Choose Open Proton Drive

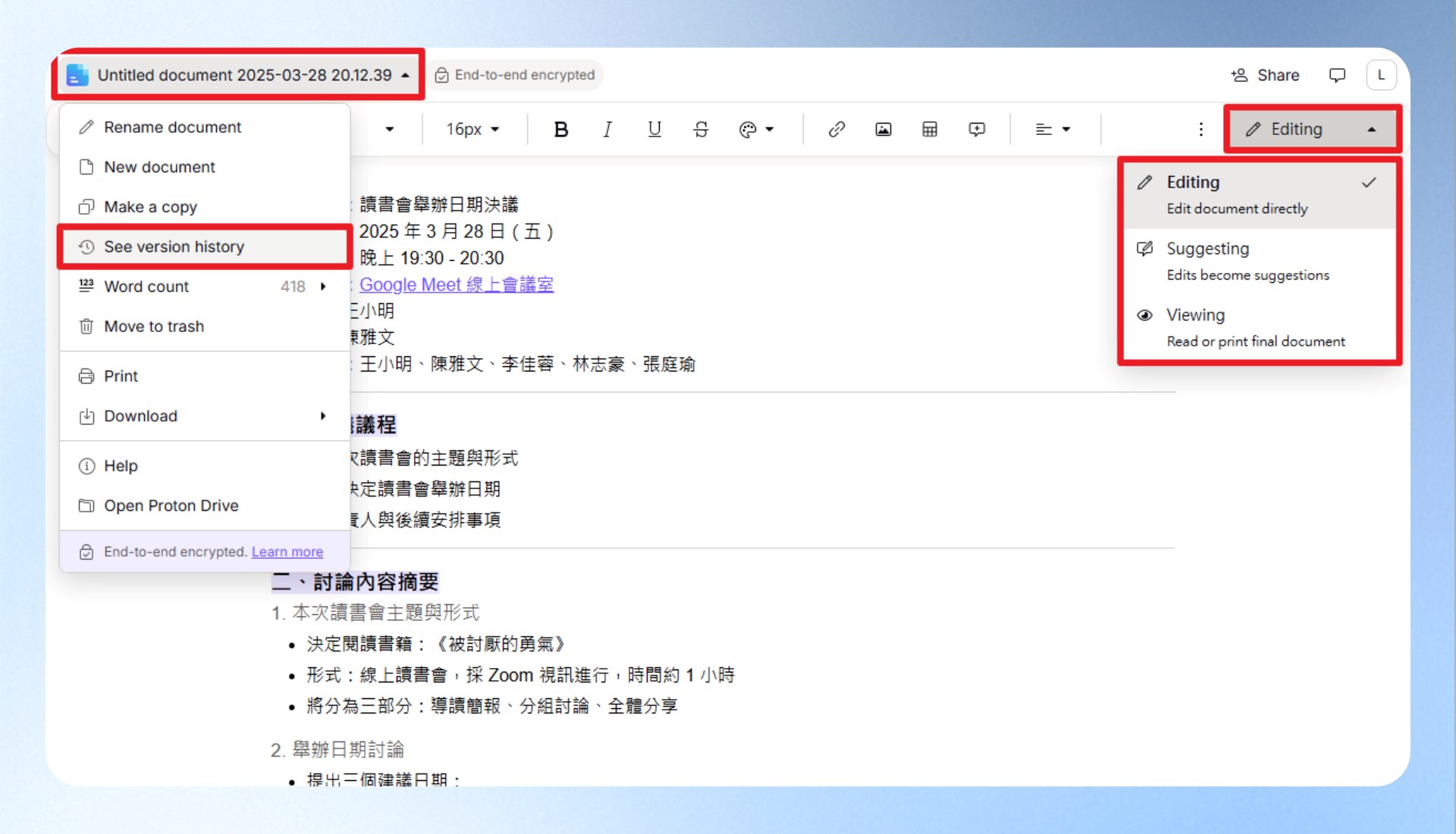[205, 506]
